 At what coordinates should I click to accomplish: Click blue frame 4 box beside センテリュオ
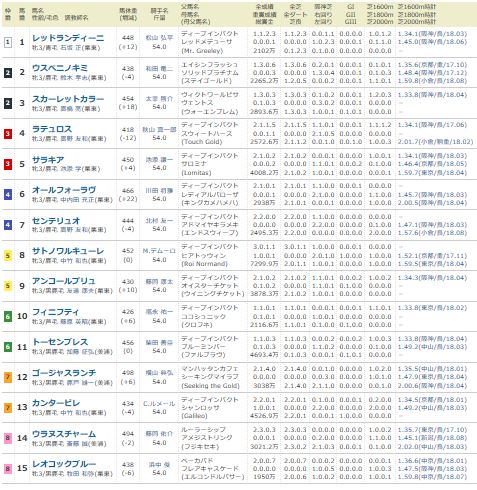pyautogui.click(x=8, y=225)
